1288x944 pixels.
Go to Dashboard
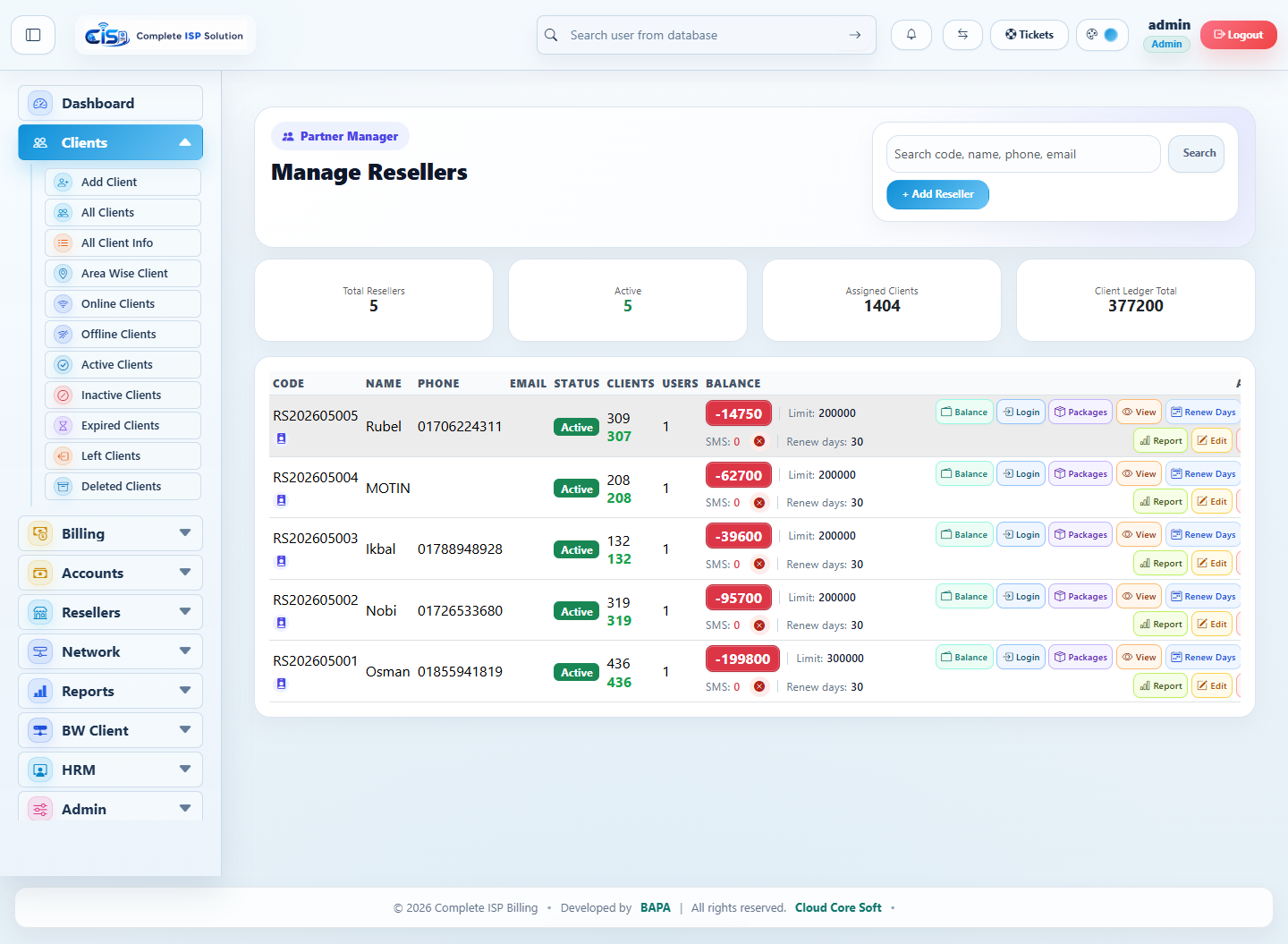click(x=110, y=104)
